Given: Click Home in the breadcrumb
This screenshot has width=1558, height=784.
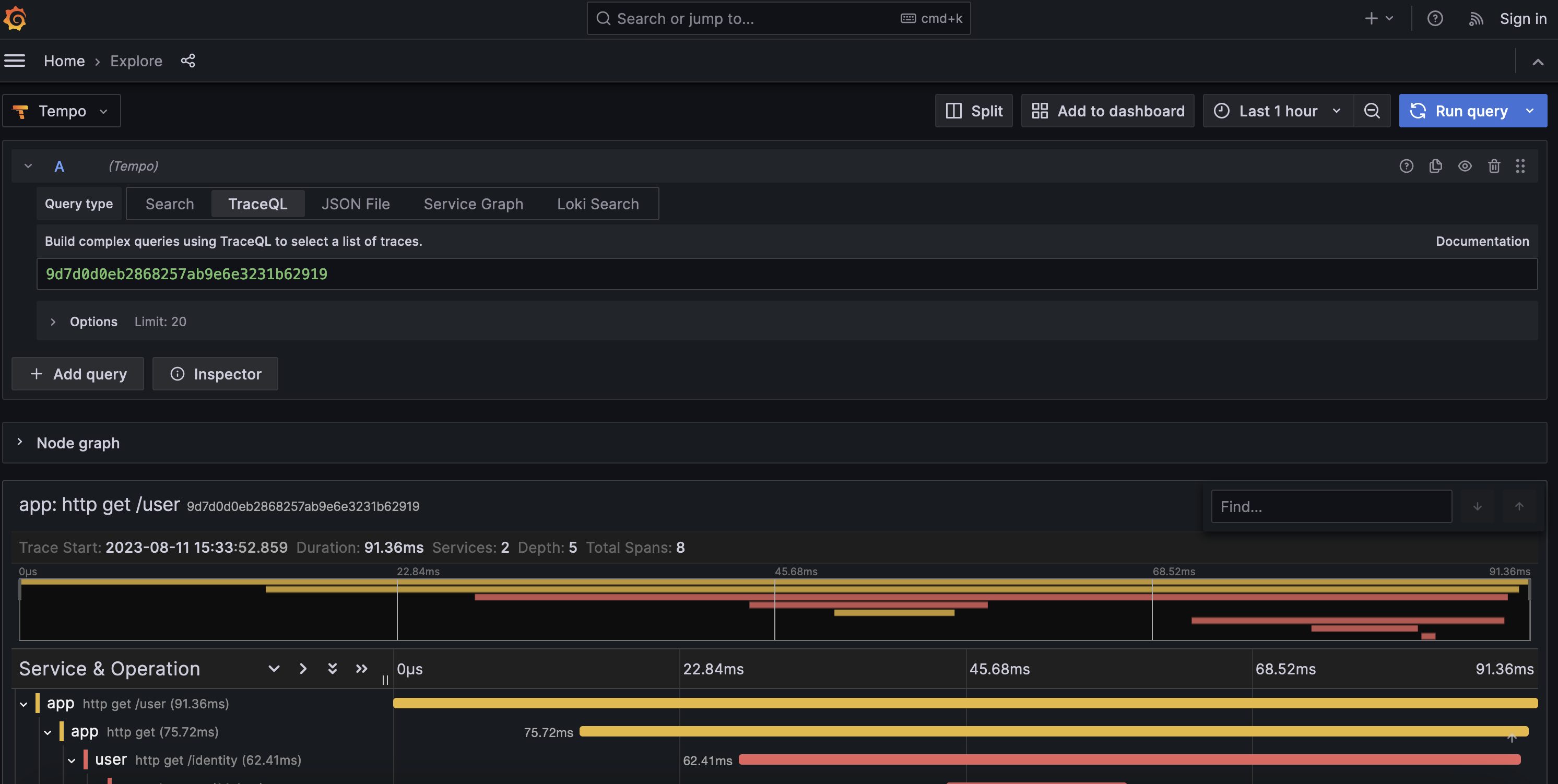Looking at the screenshot, I should click(64, 61).
